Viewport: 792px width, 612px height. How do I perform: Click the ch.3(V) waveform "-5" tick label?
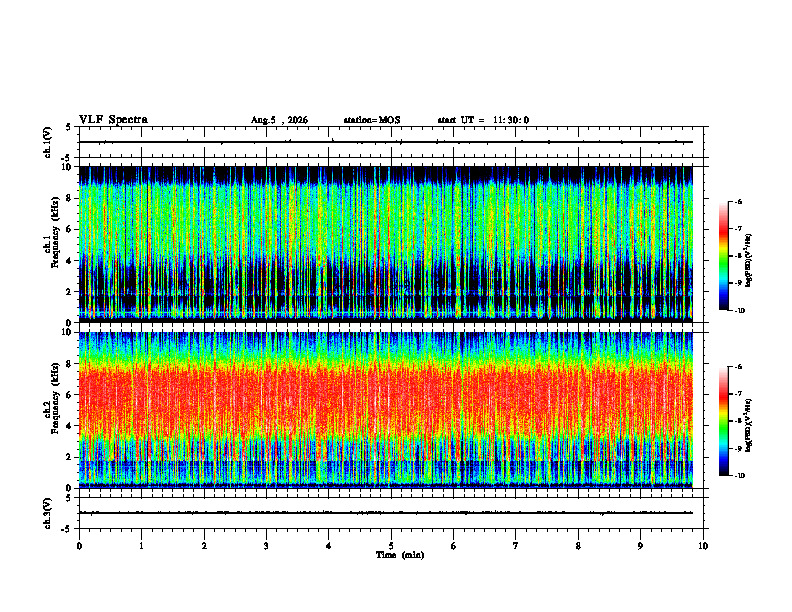click(67, 529)
